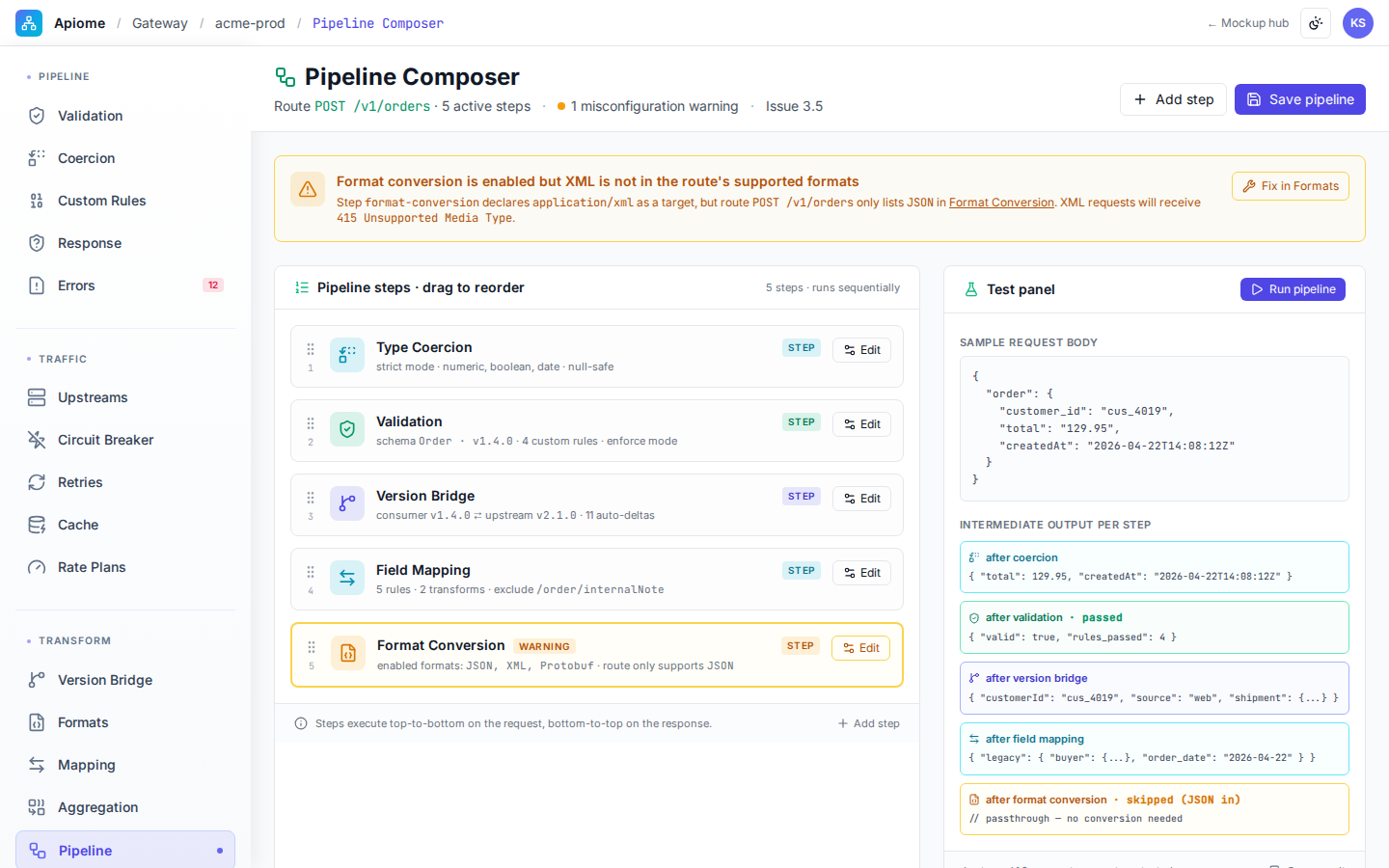Screen dimensions: 1389x868
Task: Click the warning triangle icon in the banner
Action: [308, 189]
